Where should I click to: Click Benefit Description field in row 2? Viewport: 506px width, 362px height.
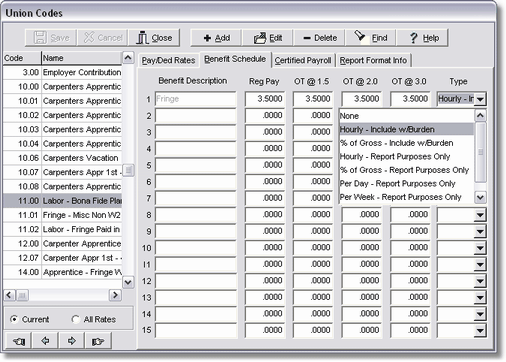pyautogui.click(x=196, y=116)
